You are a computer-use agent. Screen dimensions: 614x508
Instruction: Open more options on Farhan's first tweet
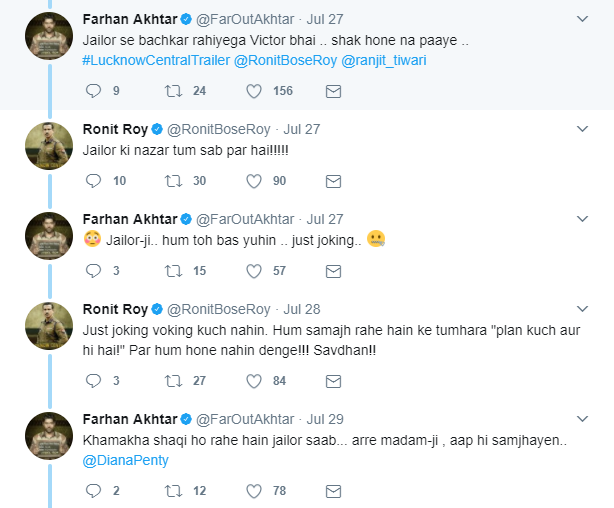583,19
